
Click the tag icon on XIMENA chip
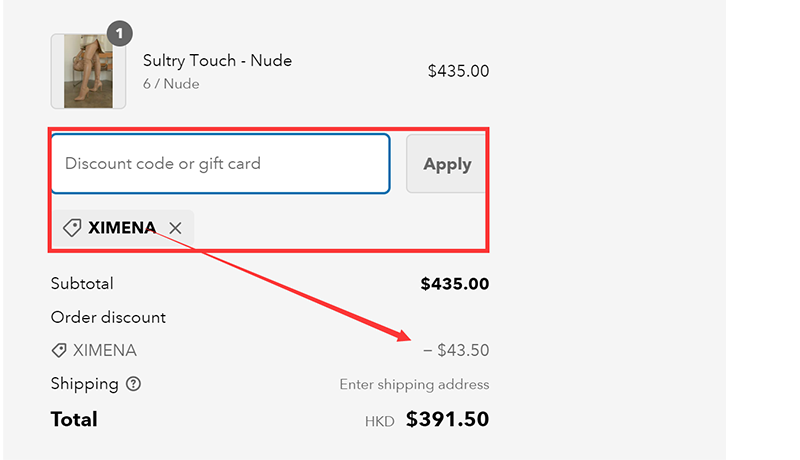point(72,228)
